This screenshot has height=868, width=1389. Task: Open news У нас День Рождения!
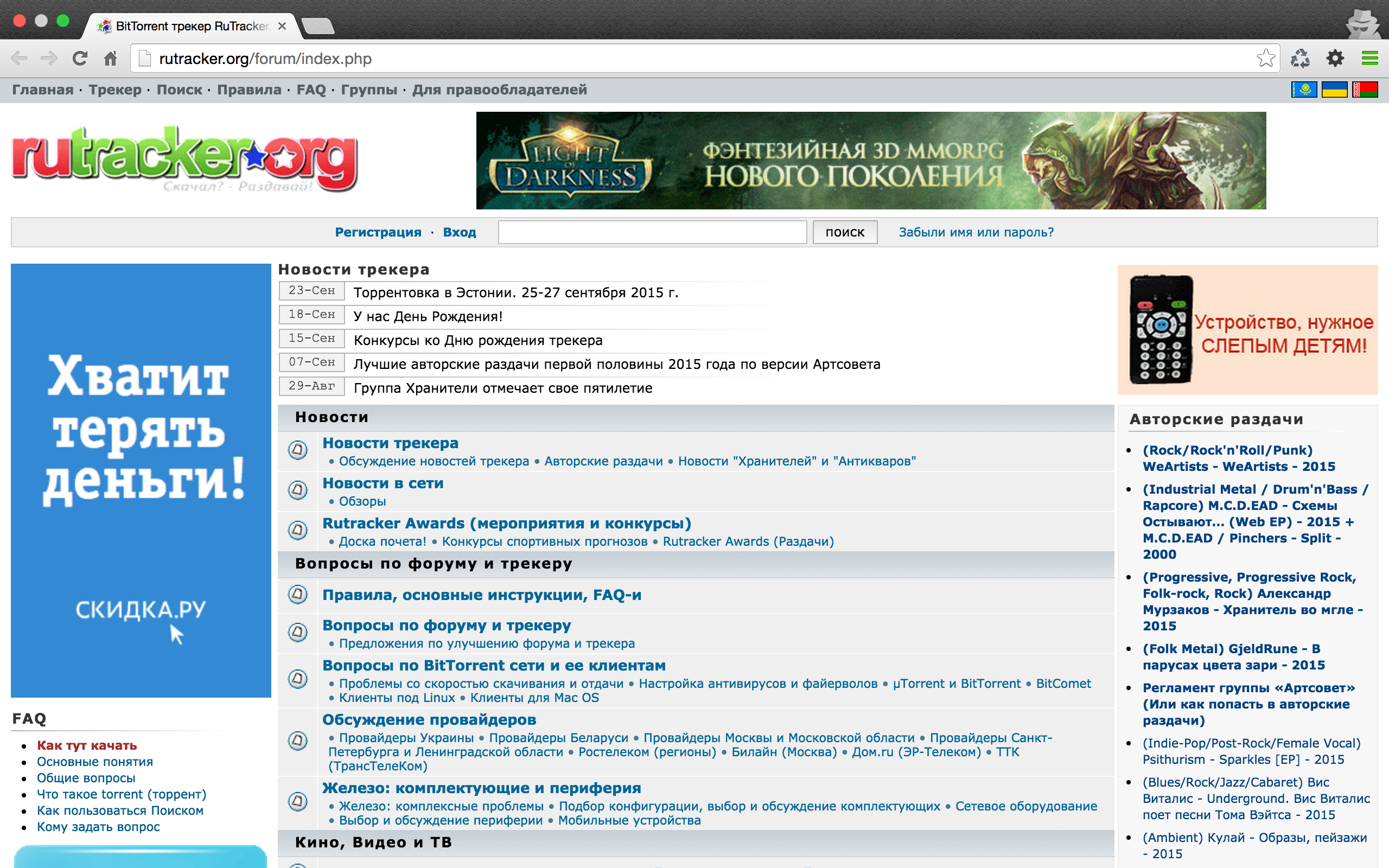[428, 316]
